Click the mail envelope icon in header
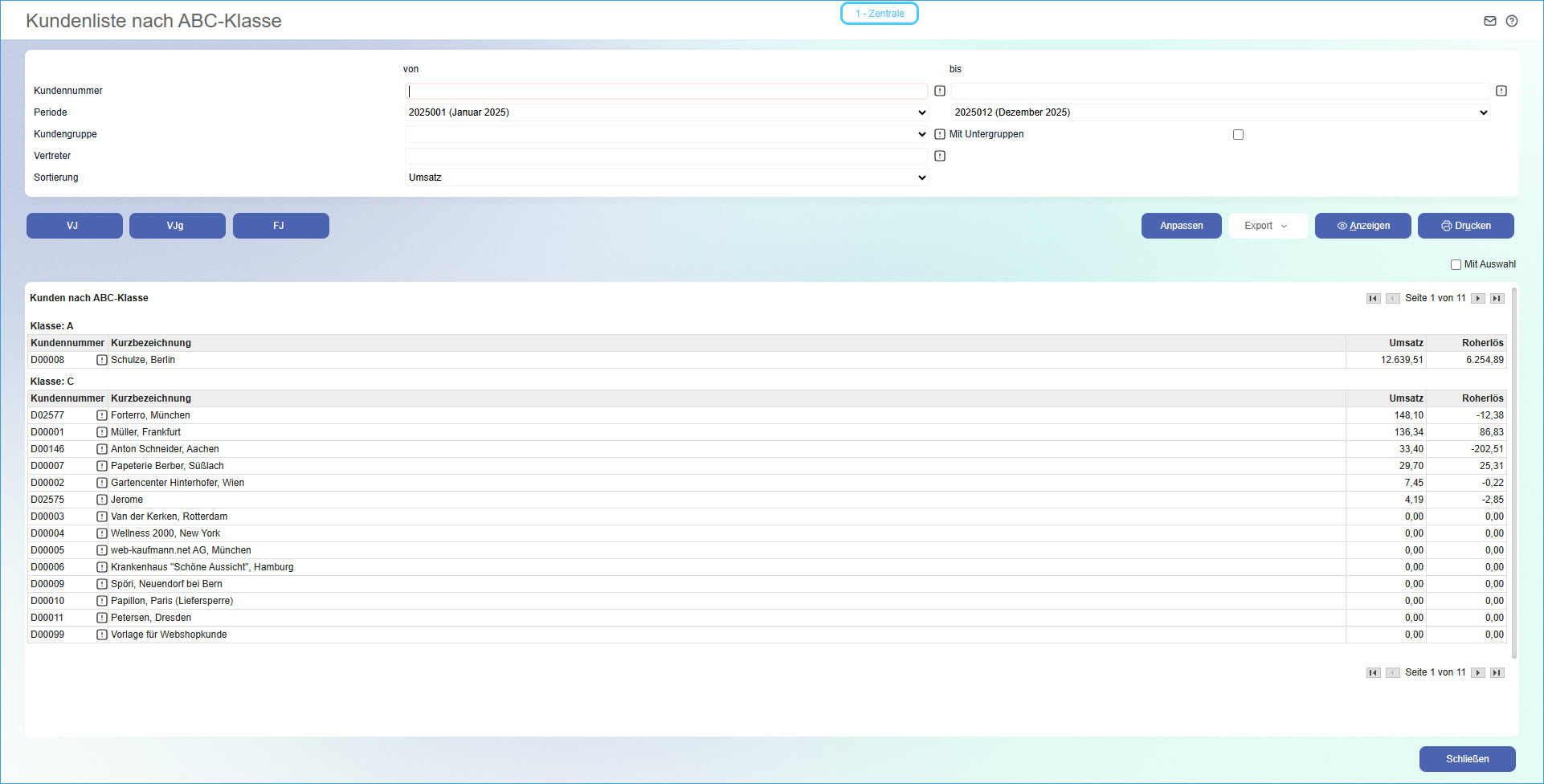 (x=1490, y=21)
